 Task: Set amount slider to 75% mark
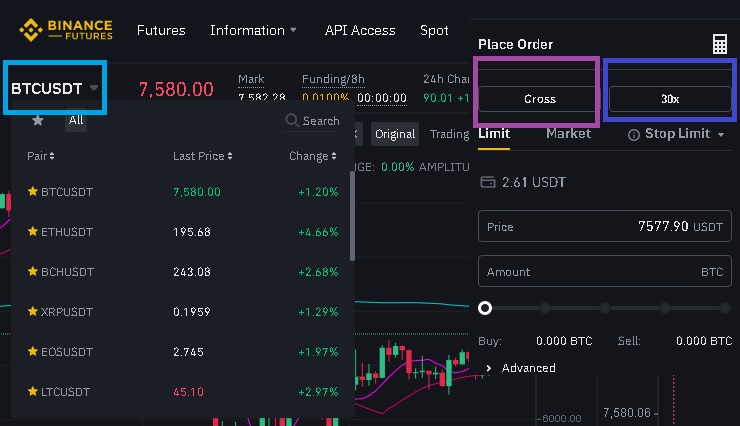664,308
